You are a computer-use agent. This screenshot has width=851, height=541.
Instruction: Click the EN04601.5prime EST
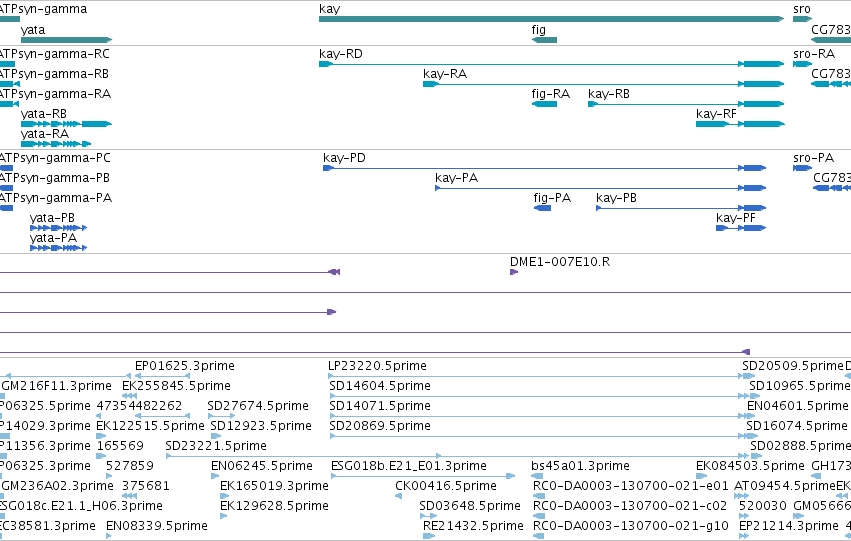tap(753, 416)
